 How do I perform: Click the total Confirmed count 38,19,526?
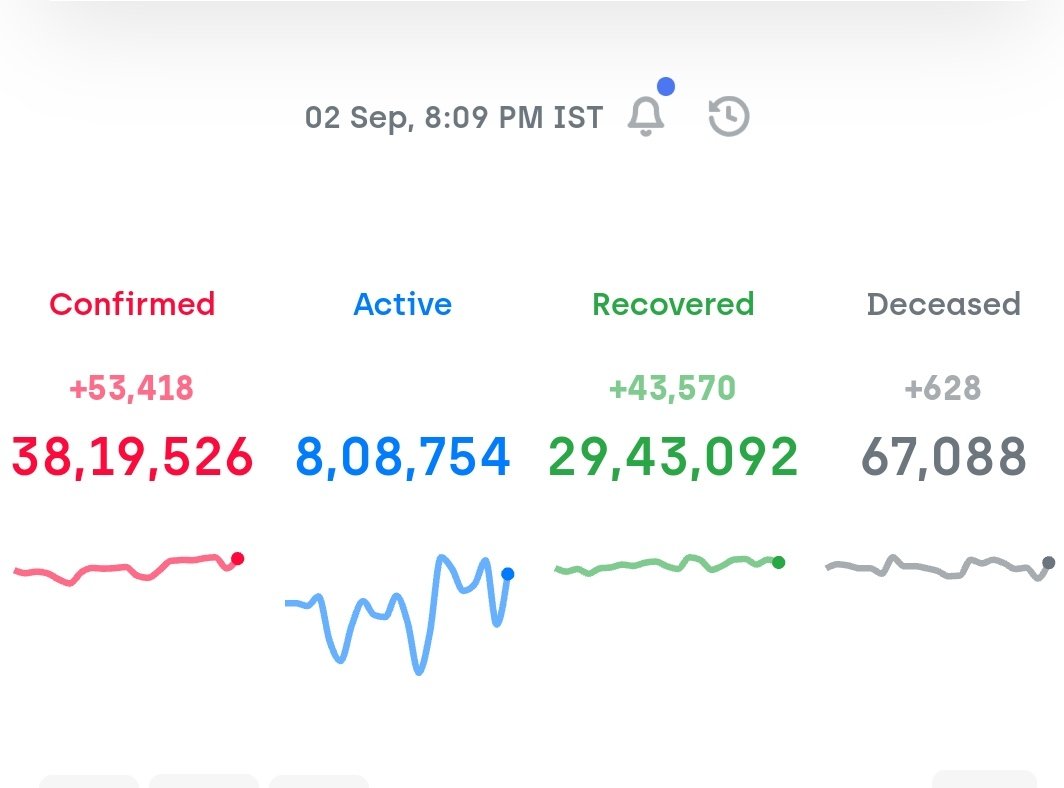(x=131, y=457)
